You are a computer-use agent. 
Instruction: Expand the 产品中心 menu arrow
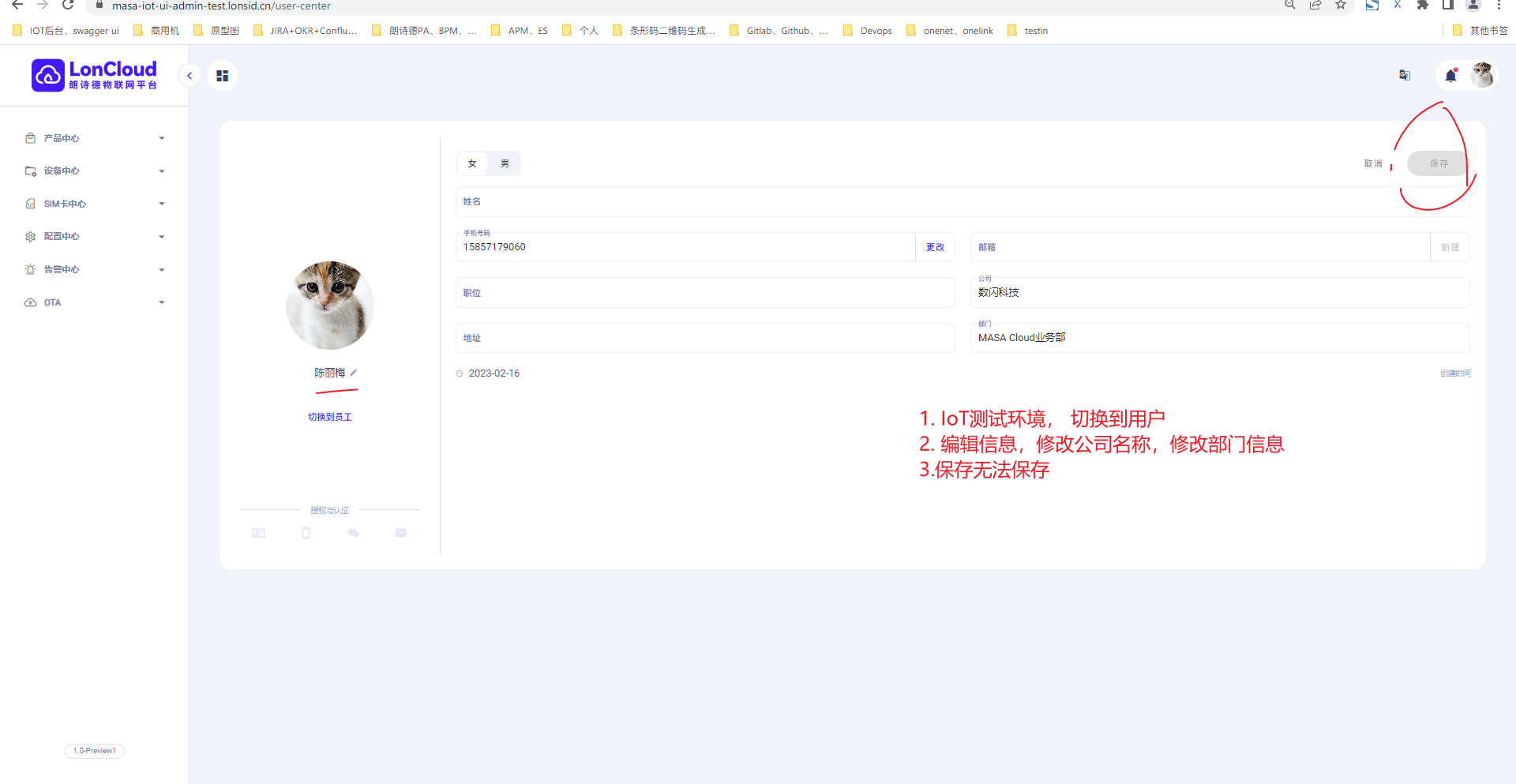[x=162, y=138]
